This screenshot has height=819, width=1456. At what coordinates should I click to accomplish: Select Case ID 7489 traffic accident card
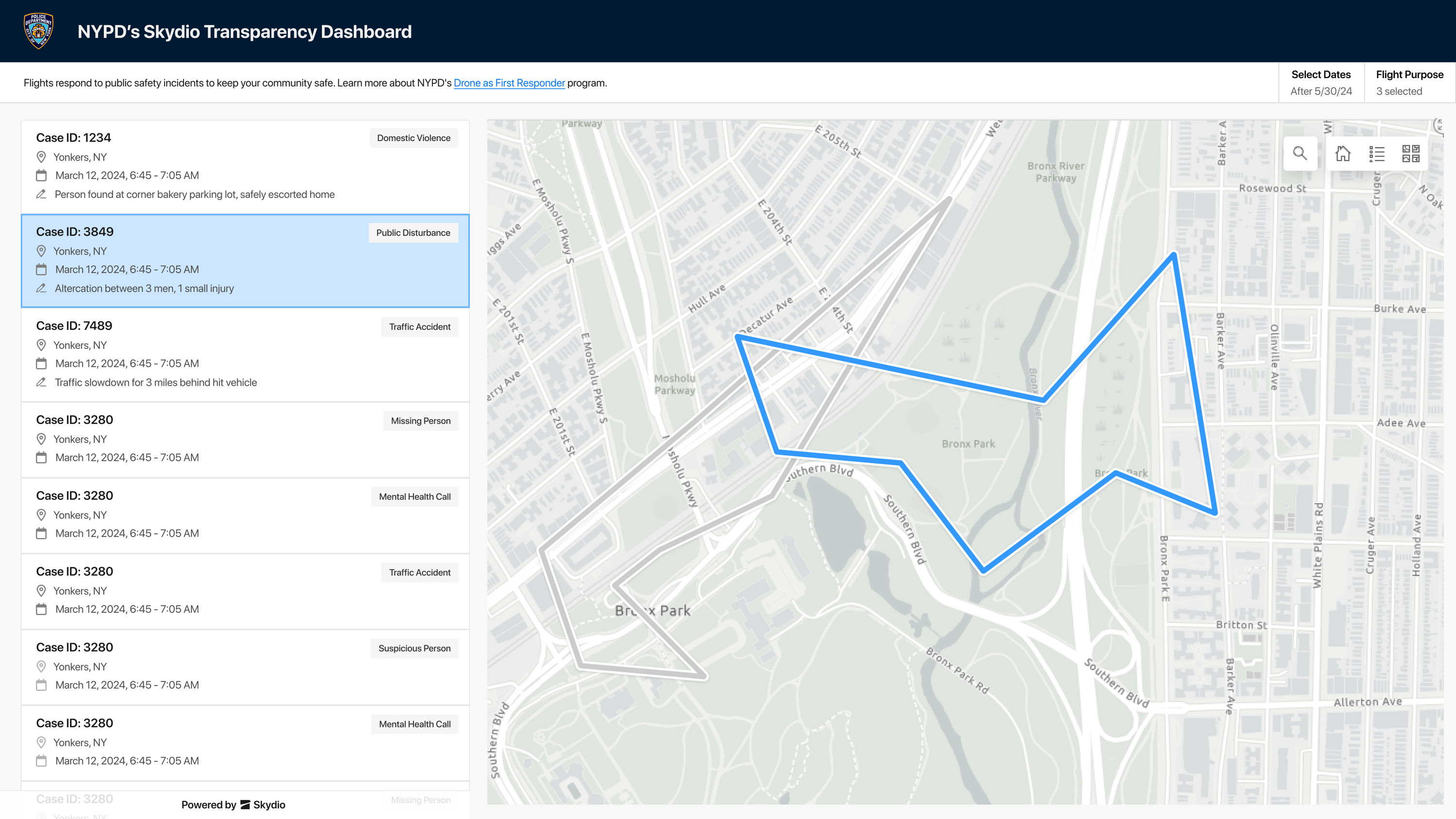pos(245,354)
